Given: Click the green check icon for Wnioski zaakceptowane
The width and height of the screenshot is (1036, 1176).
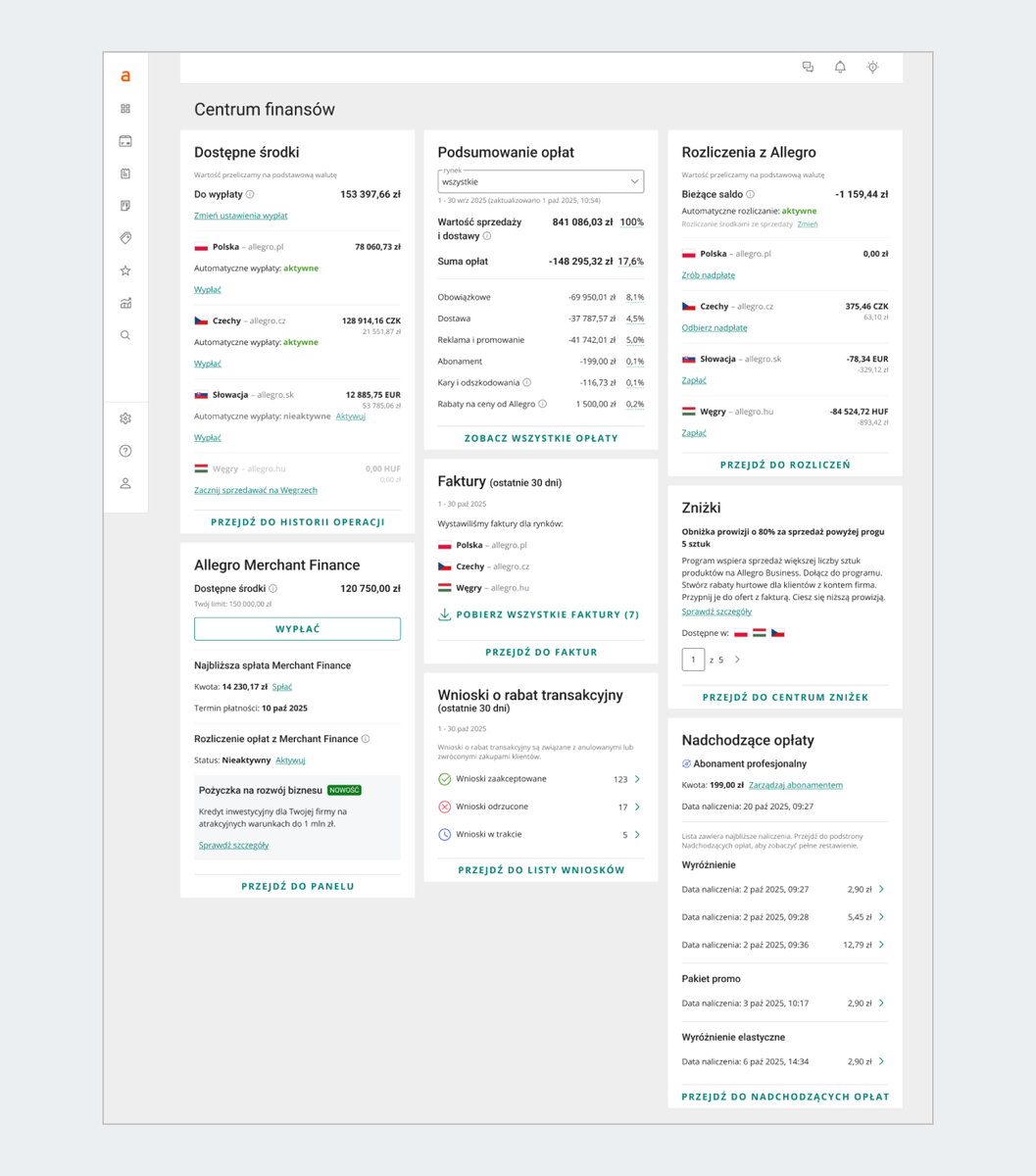Looking at the screenshot, I should tap(444, 779).
